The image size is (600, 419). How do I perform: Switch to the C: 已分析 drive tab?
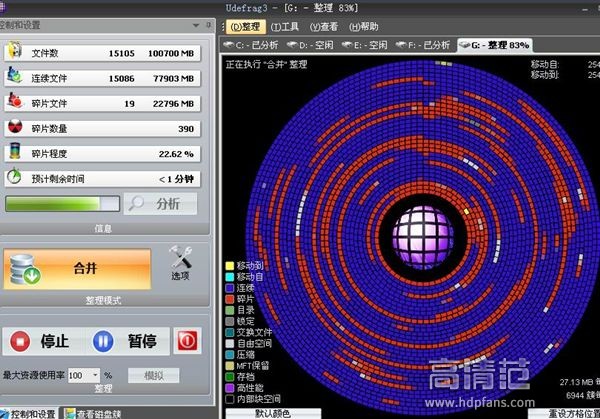point(254,45)
